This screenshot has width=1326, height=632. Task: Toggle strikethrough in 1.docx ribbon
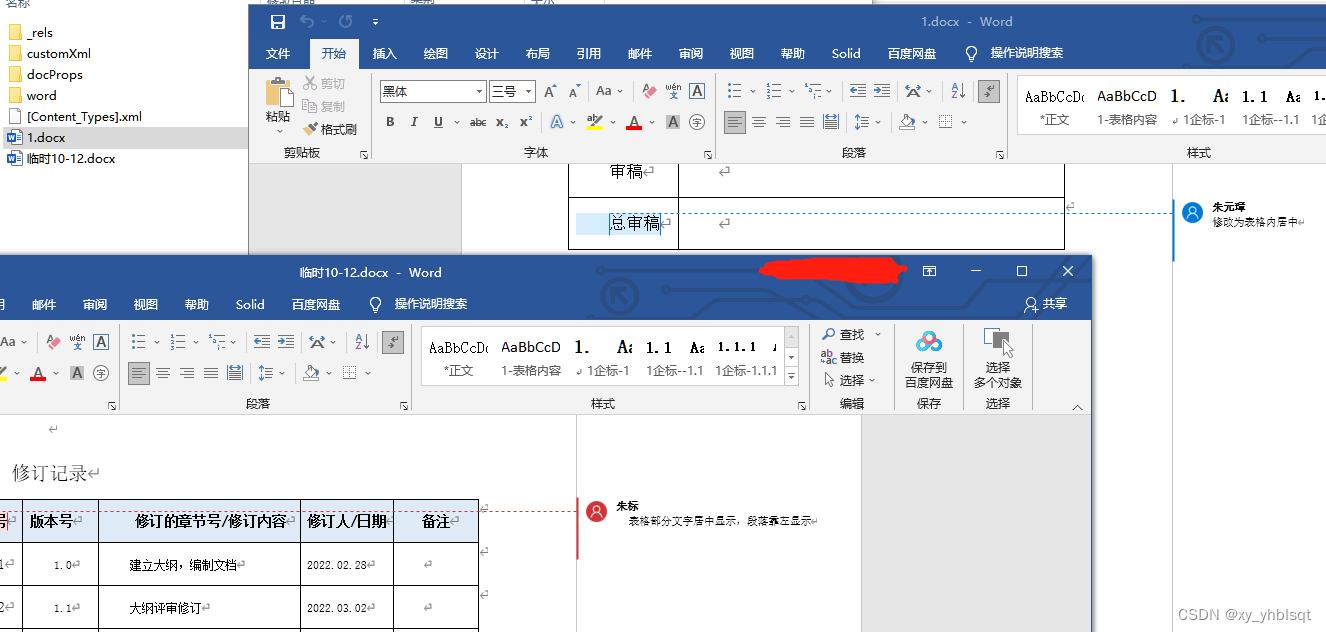tap(478, 122)
